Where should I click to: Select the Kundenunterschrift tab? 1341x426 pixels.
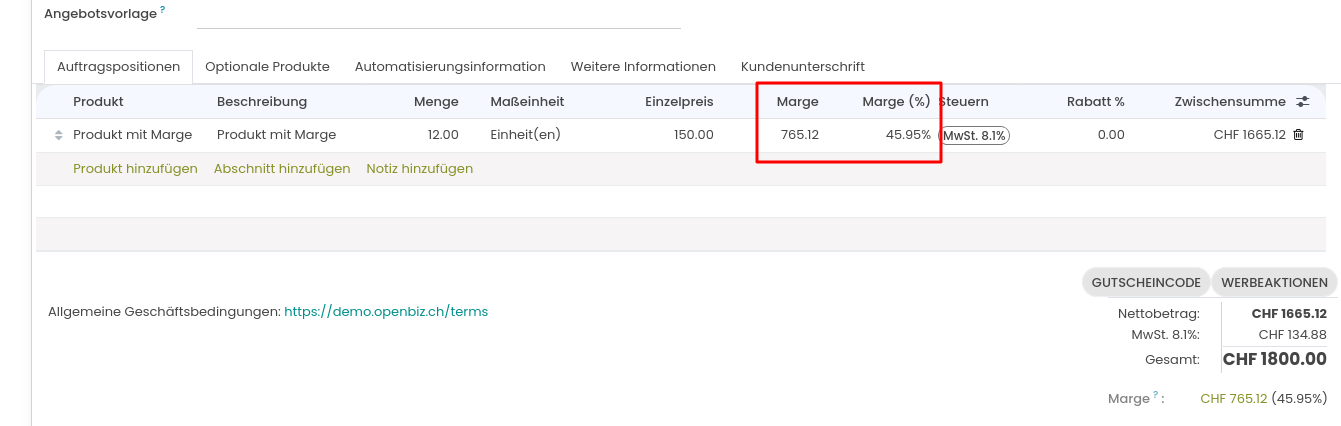coord(802,67)
